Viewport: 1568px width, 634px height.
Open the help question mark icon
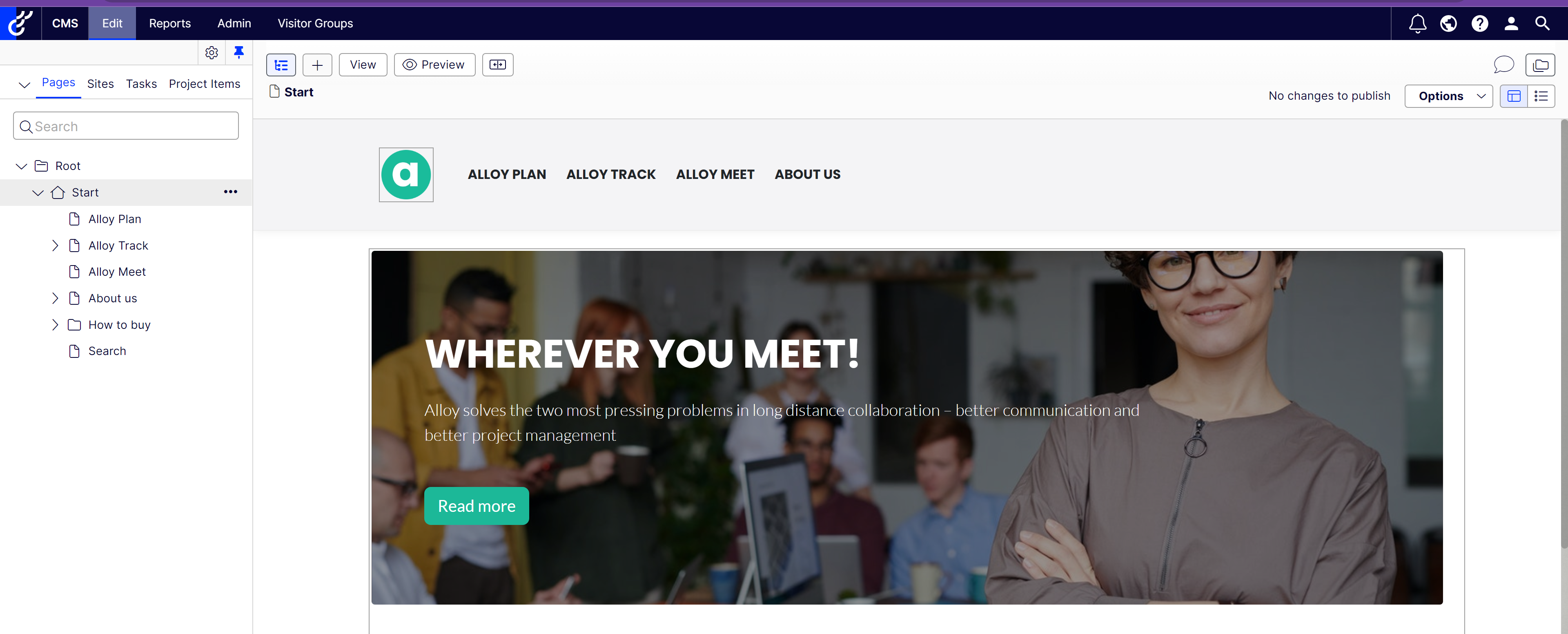click(1480, 23)
